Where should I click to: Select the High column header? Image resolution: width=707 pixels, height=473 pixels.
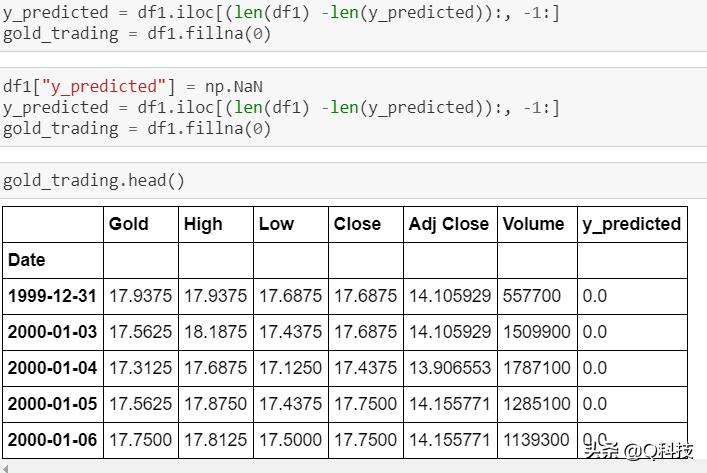[203, 224]
